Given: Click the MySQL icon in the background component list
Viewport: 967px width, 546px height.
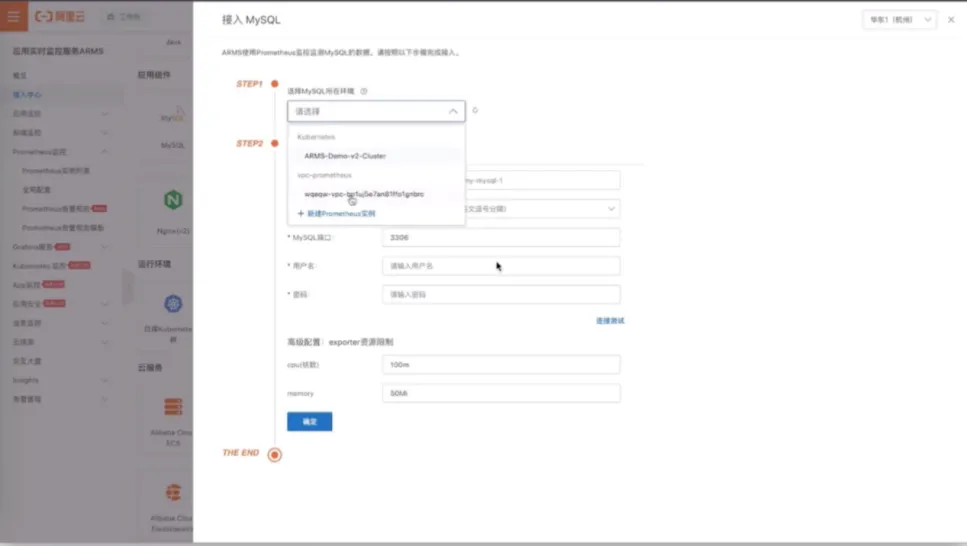Looking at the screenshot, I should 173,115.
